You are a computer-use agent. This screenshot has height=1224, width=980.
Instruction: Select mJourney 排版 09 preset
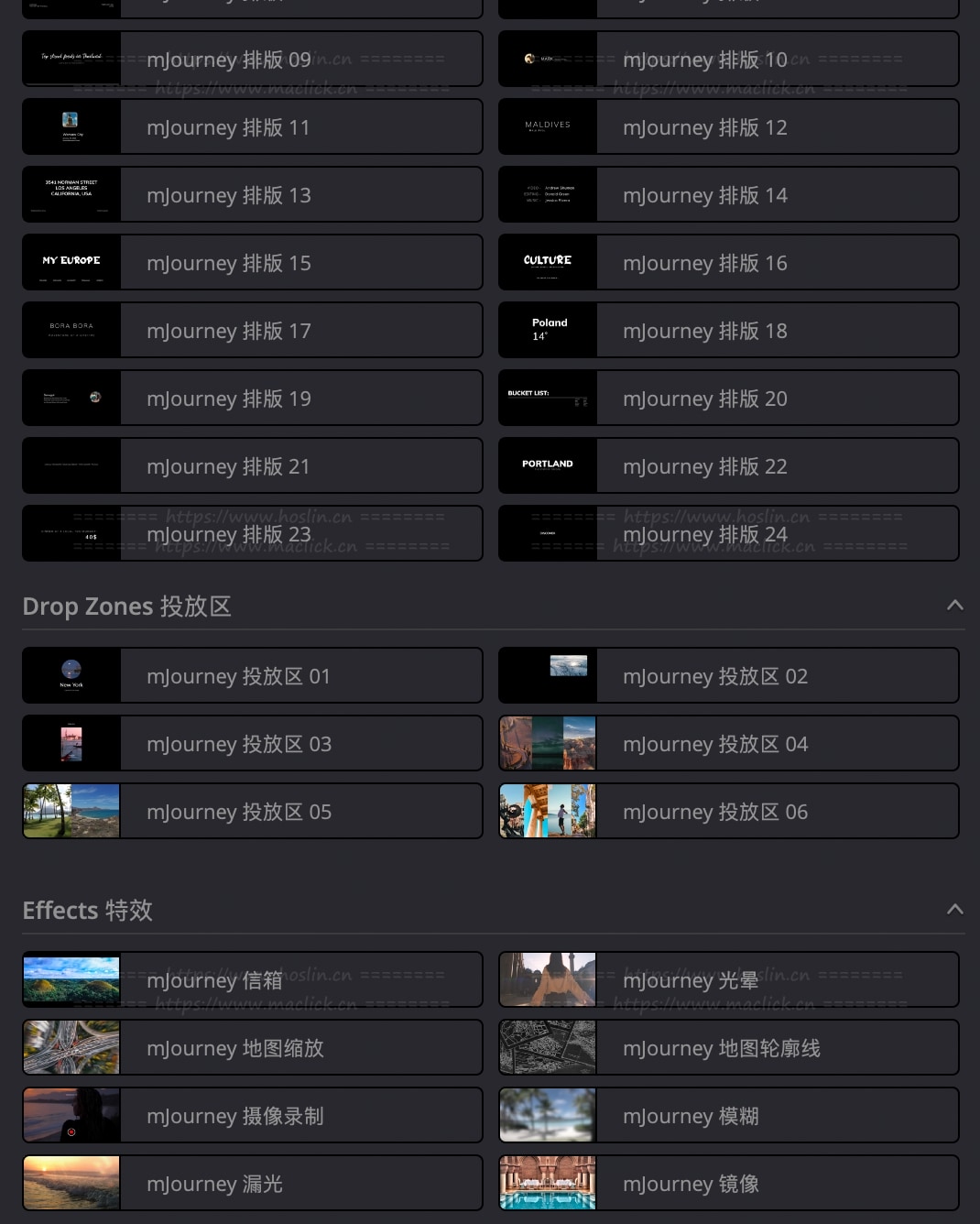[x=253, y=59]
